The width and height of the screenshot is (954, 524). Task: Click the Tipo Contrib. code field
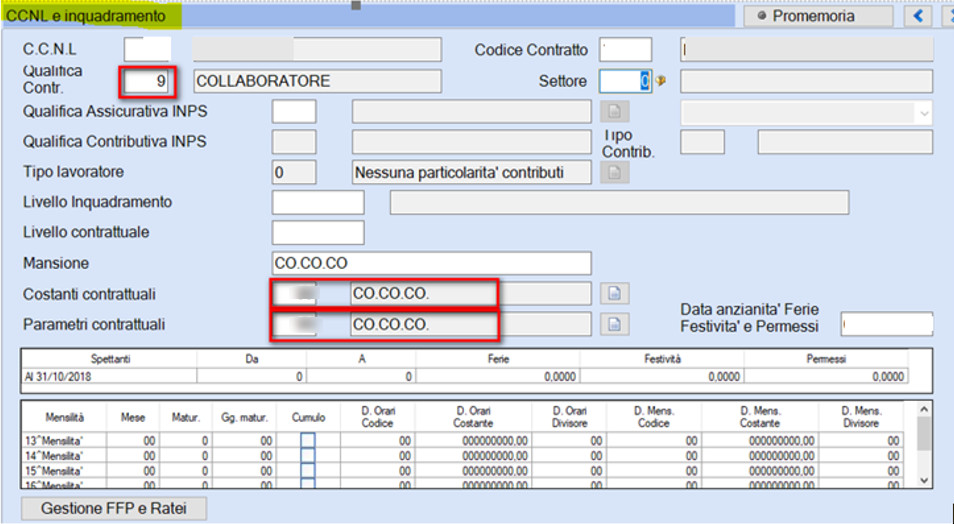click(x=702, y=142)
